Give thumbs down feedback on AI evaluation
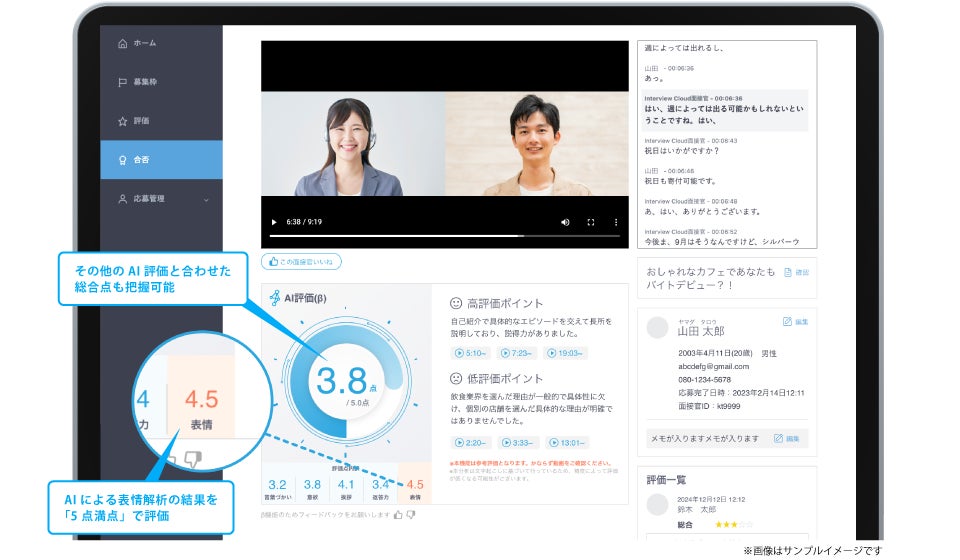 [411, 515]
